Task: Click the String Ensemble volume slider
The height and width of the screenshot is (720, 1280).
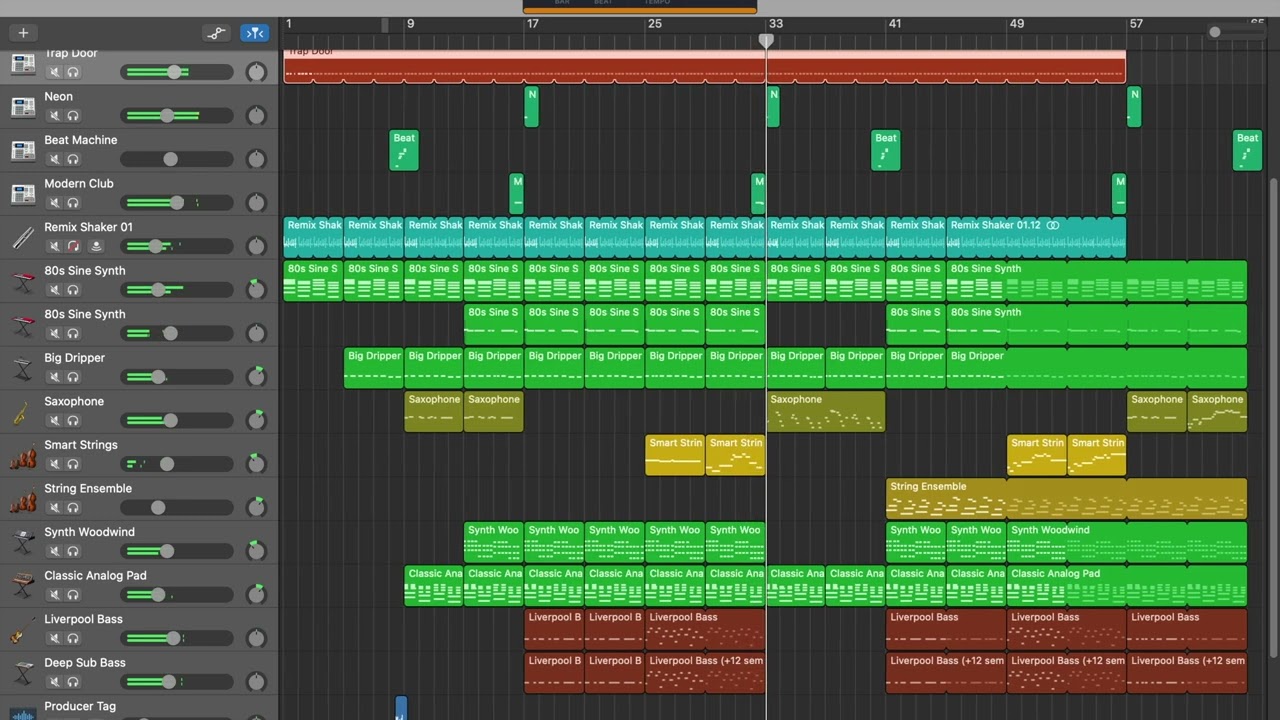Action: point(177,508)
